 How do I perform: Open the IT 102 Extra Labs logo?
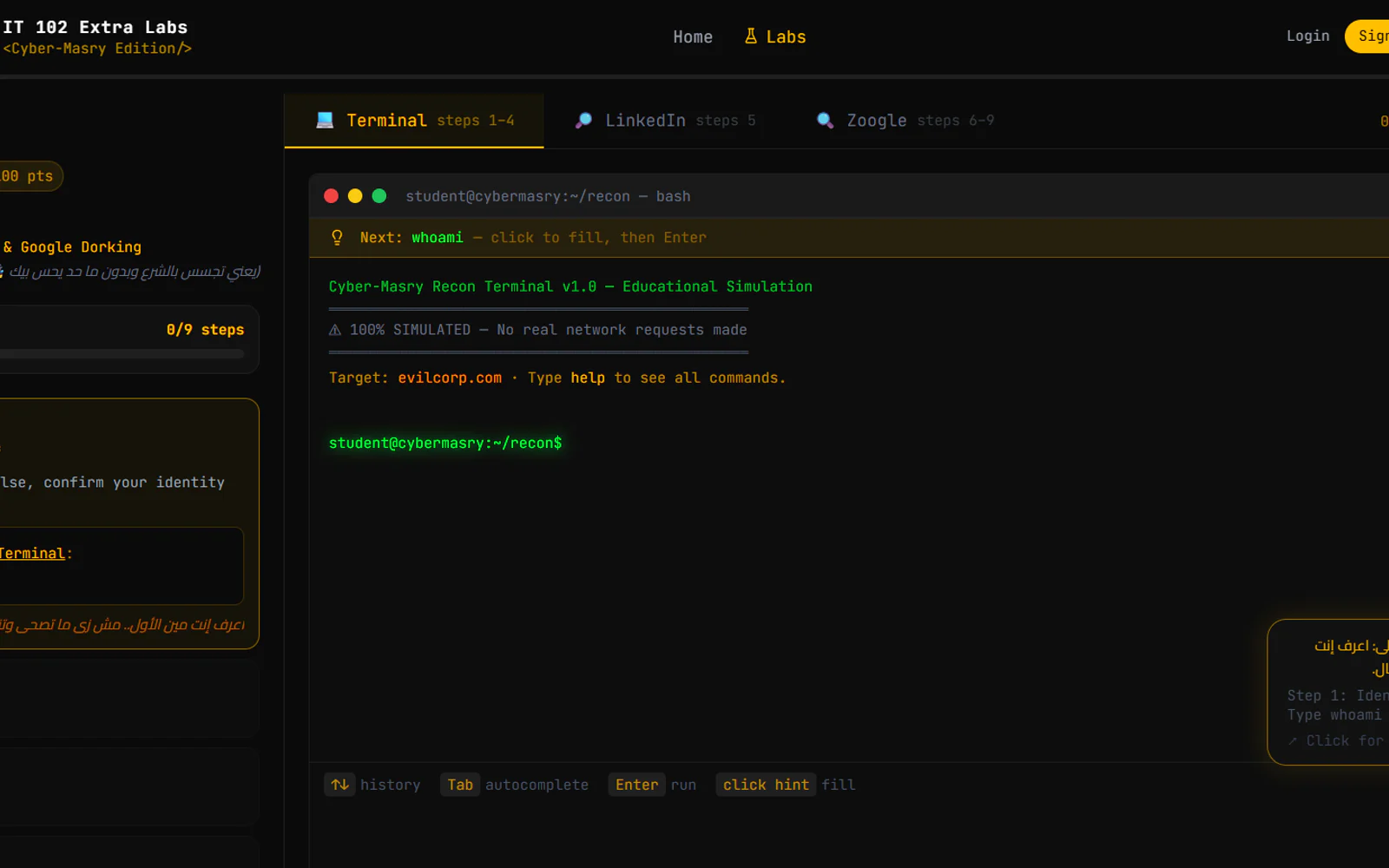(96, 37)
